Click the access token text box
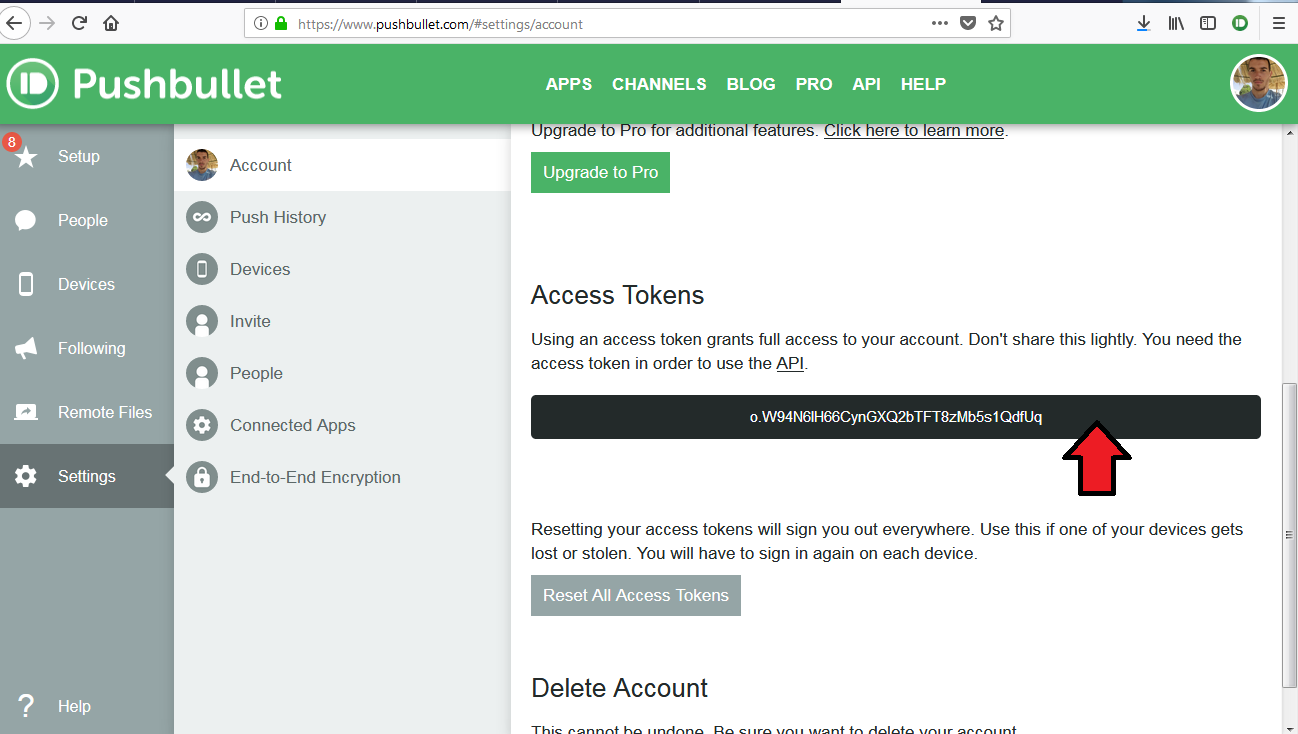Screen dimensions: 1298x734 896,417
